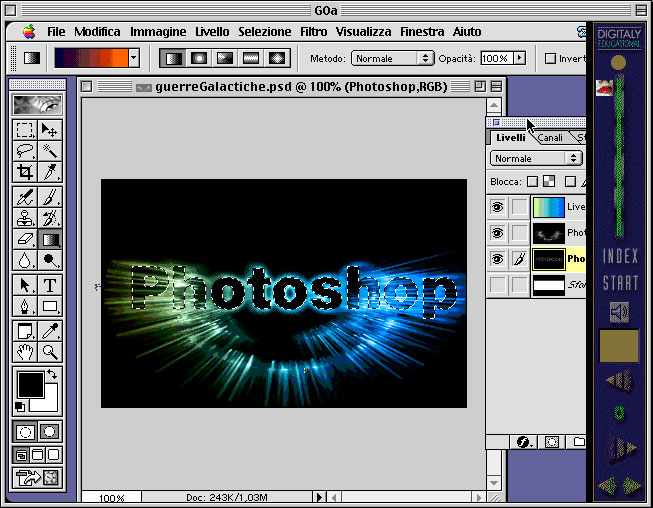653x508 pixels.
Task: Switch to Standard editing mode
Action: pos(25,432)
